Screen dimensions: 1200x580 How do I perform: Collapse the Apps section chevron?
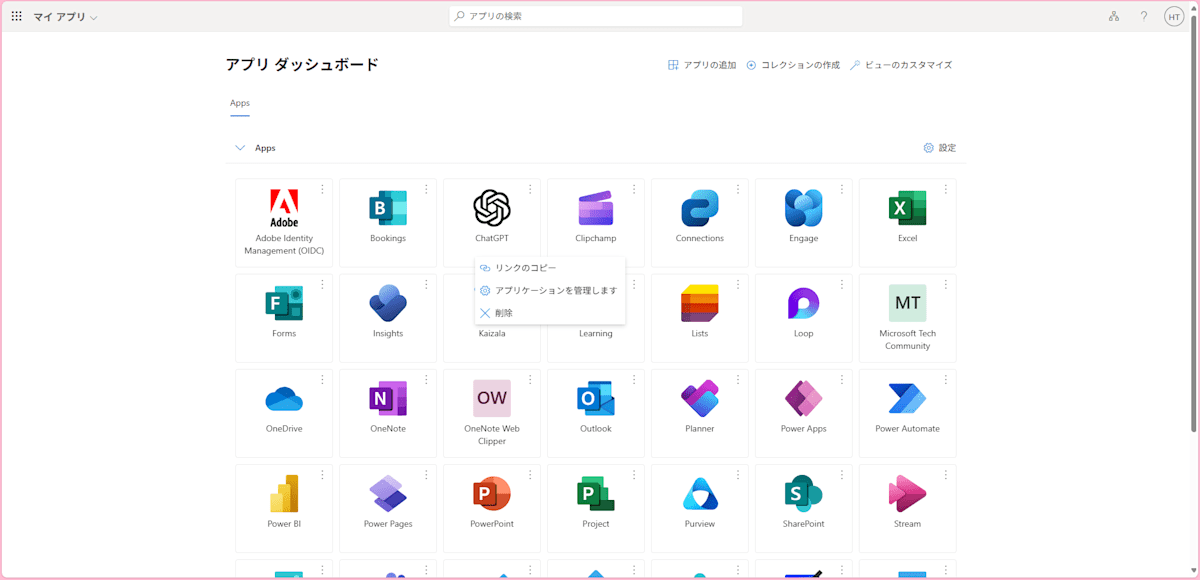(x=240, y=148)
